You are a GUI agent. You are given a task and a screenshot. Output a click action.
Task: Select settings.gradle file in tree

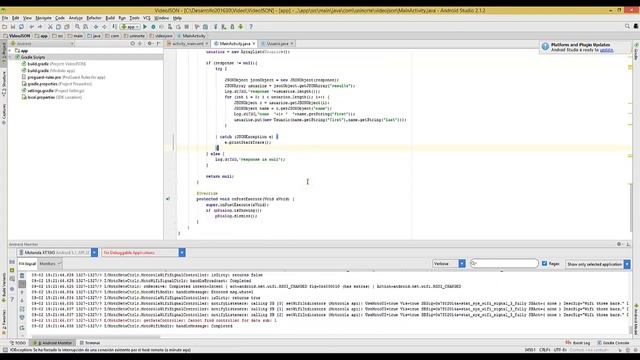(53, 91)
